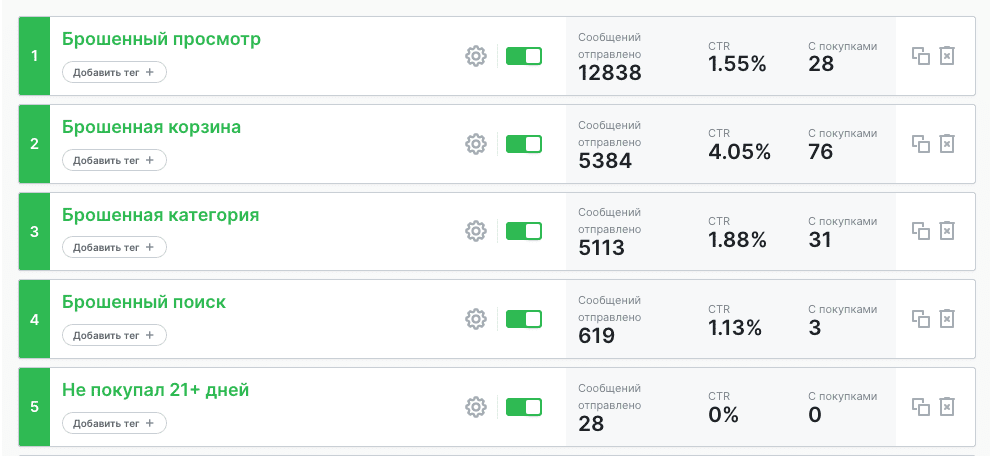Image resolution: width=990 pixels, height=456 pixels.
Task: Open settings gear for Брошенная корзина
Action: 475,144
